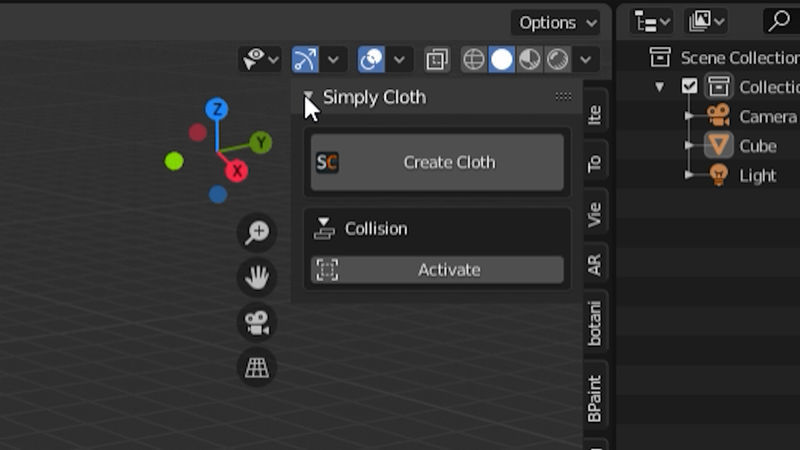Click the Create Cloth button
The height and width of the screenshot is (450, 800).
pos(437,162)
